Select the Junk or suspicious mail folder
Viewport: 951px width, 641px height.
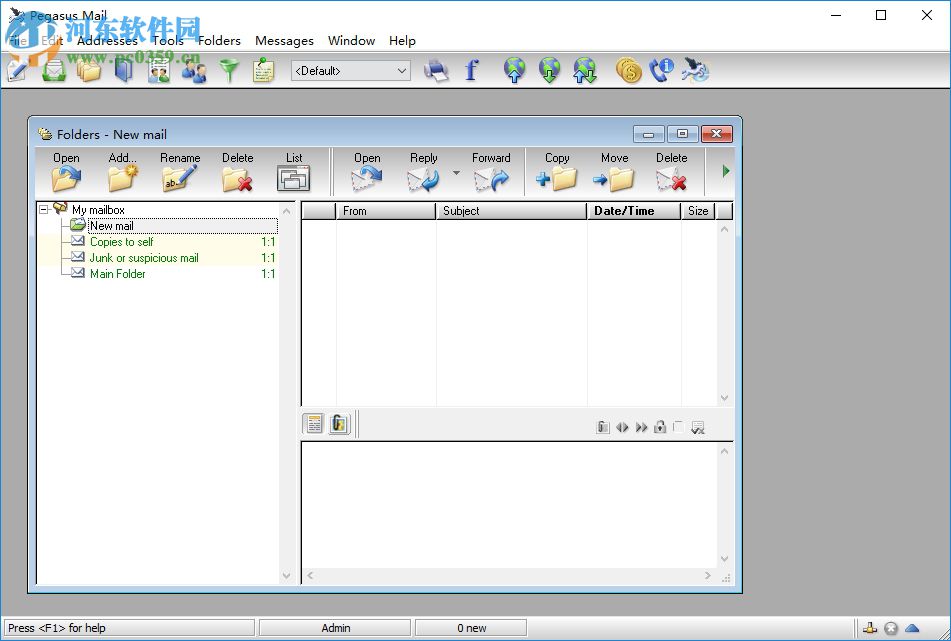click(144, 258)
